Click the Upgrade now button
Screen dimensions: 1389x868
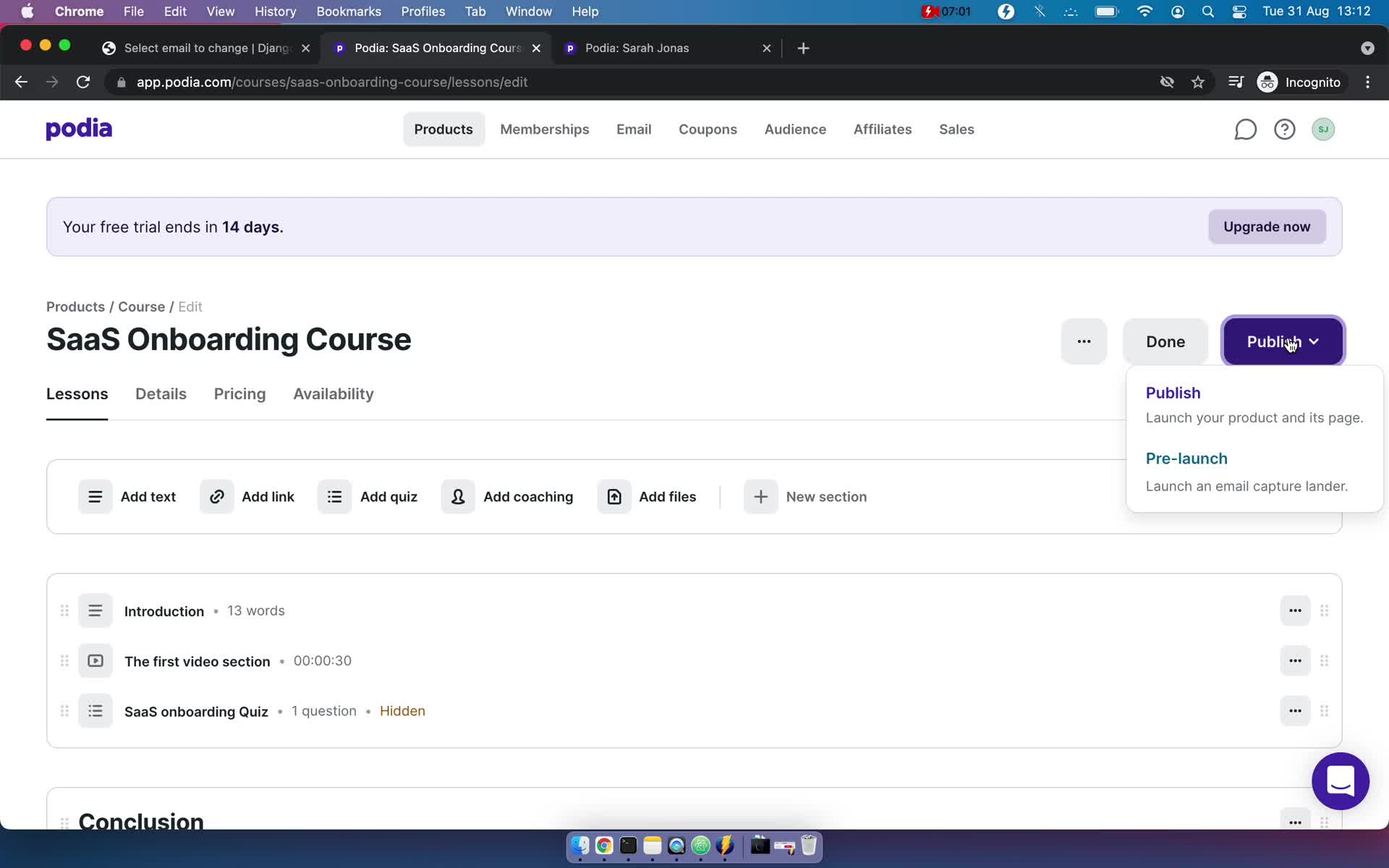point(1267,226)
